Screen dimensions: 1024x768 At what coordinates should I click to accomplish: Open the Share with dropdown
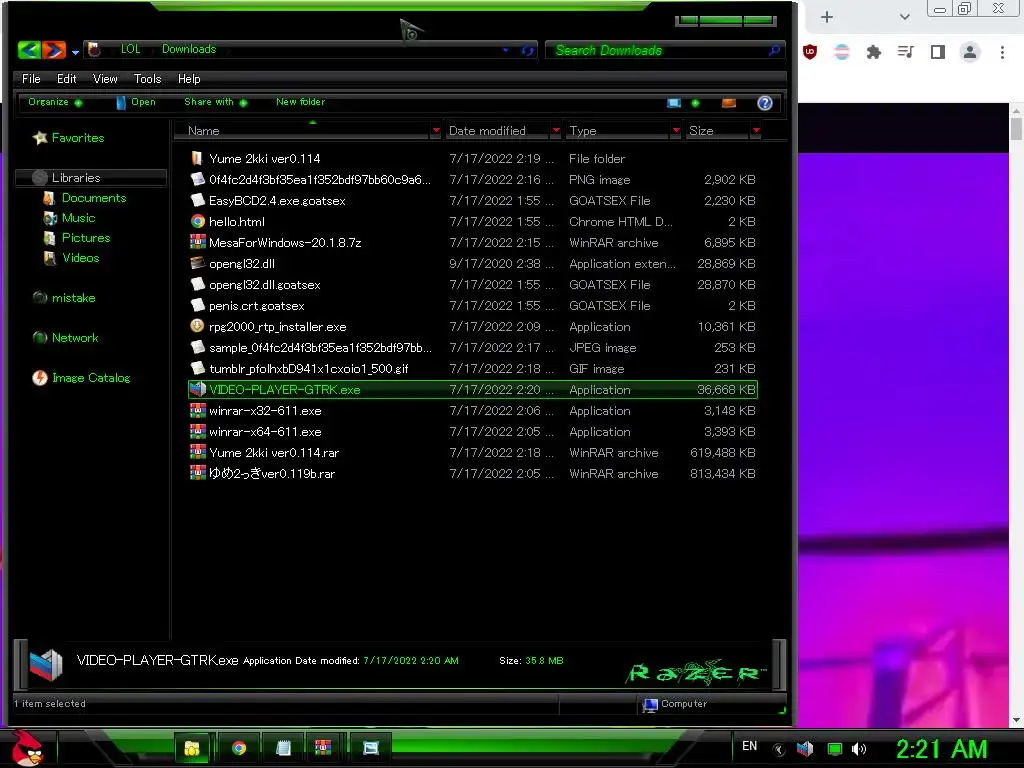[x=216, y=102]
